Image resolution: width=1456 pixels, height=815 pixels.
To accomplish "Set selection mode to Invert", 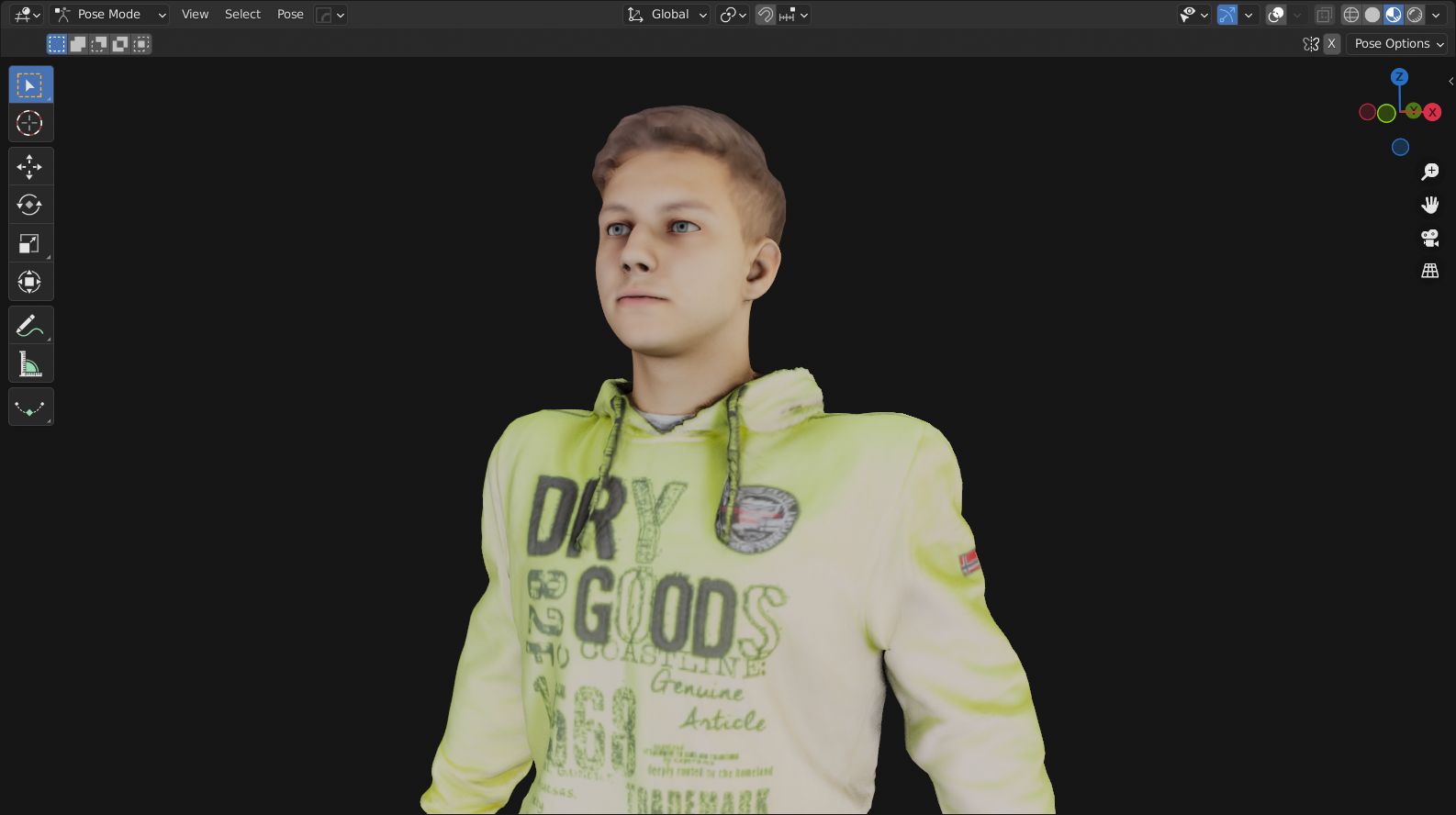I will (120, 44).
